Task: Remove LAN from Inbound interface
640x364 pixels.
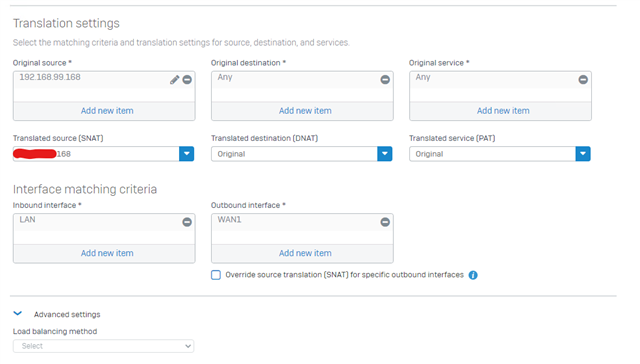Action: (x=187, y=222)
